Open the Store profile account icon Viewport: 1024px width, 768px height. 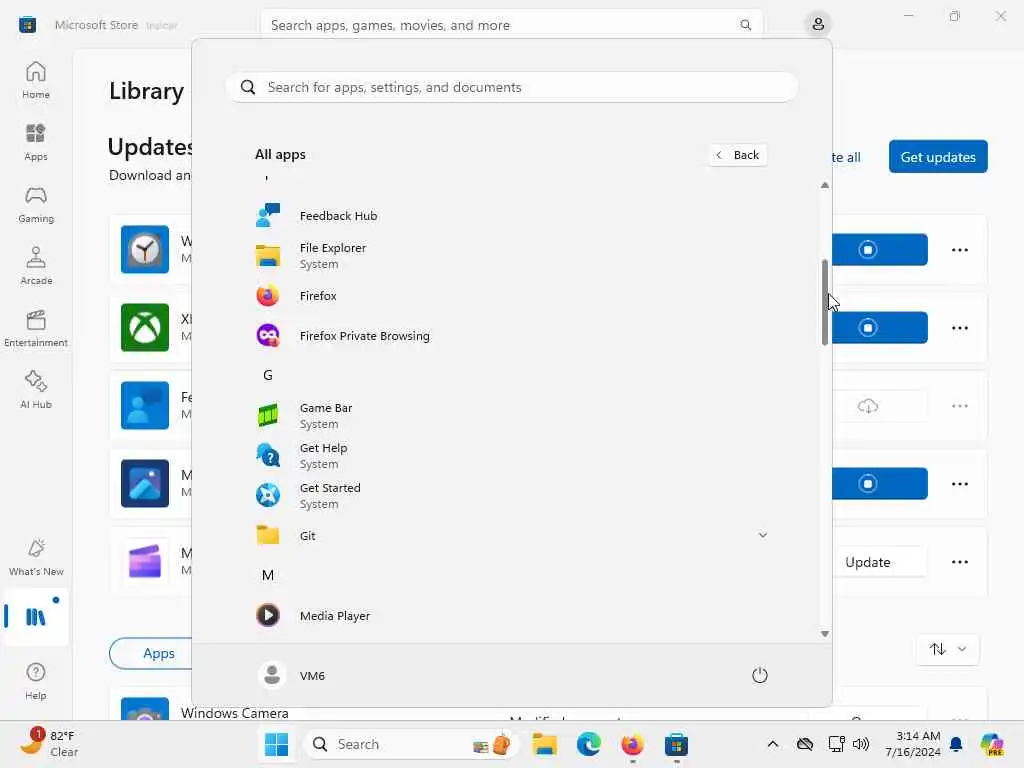click(818, 25)
